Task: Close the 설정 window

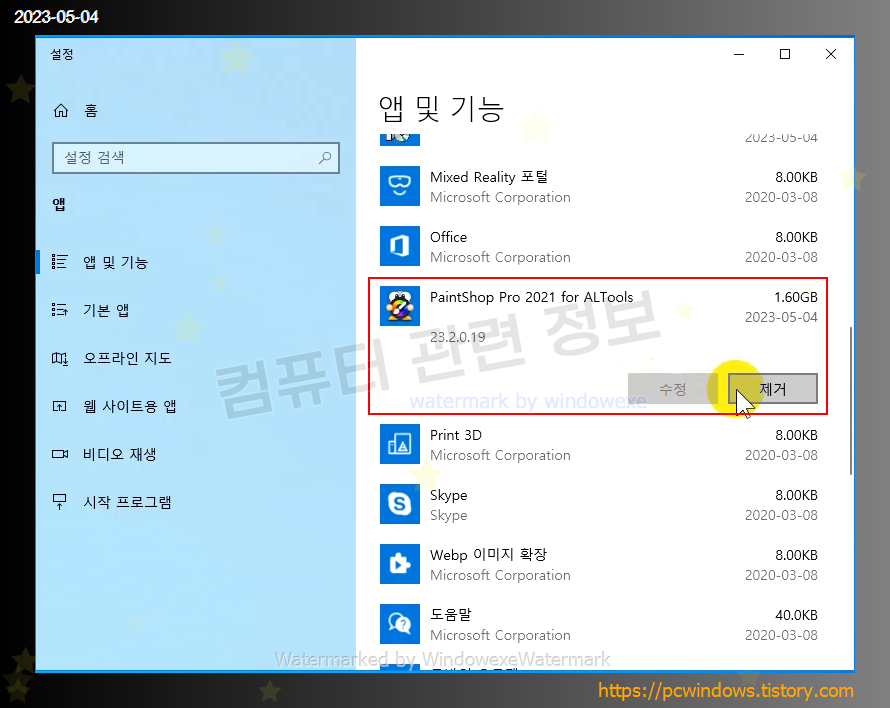Action: 831,54
